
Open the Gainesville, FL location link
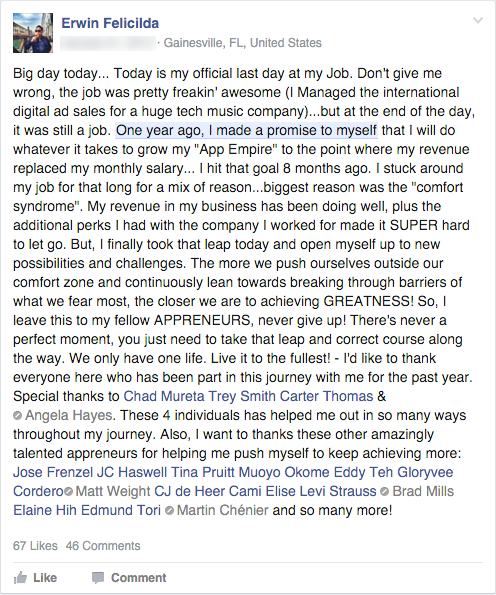point(242,43)
